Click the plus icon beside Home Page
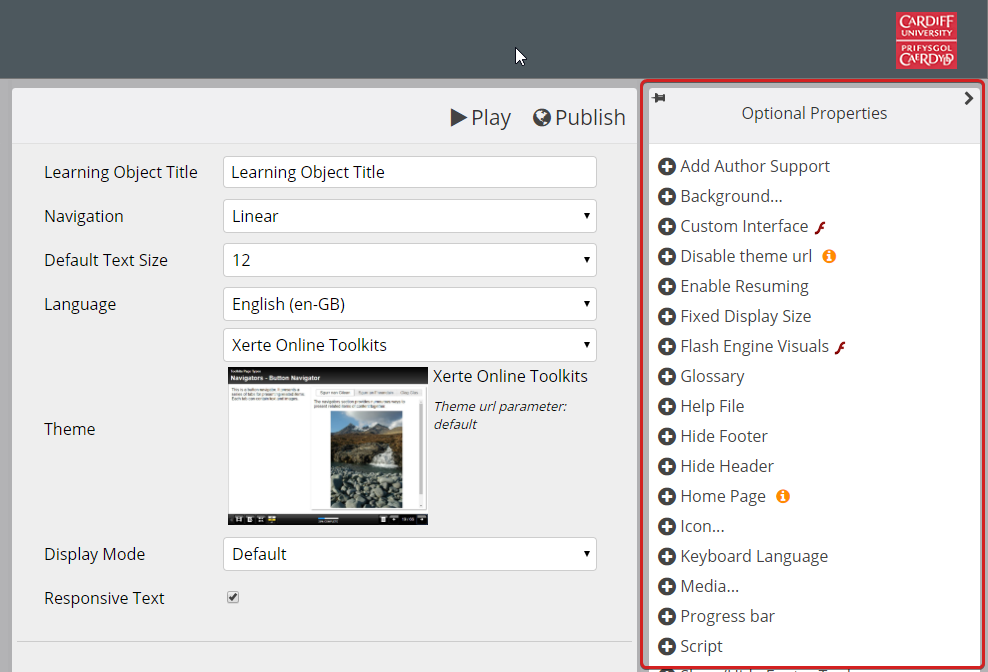This screenshot has width=988, height=672. point(667,497)
